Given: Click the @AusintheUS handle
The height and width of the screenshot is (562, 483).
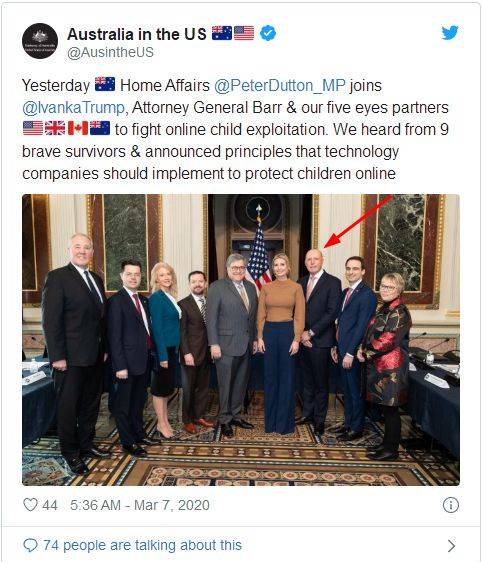Looking at the screenshot, I should 110,52.
